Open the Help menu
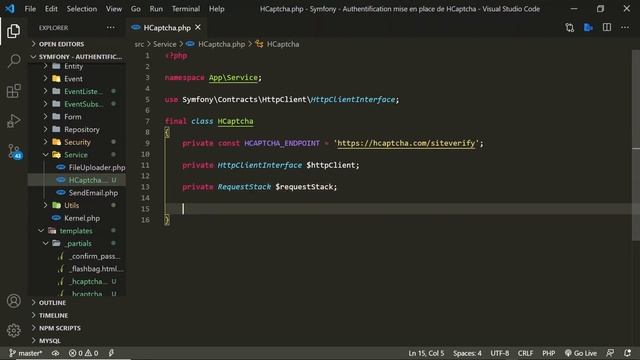The height and width of the screenshot is (360, 640). pyautogui.click(x=216, y=9)
